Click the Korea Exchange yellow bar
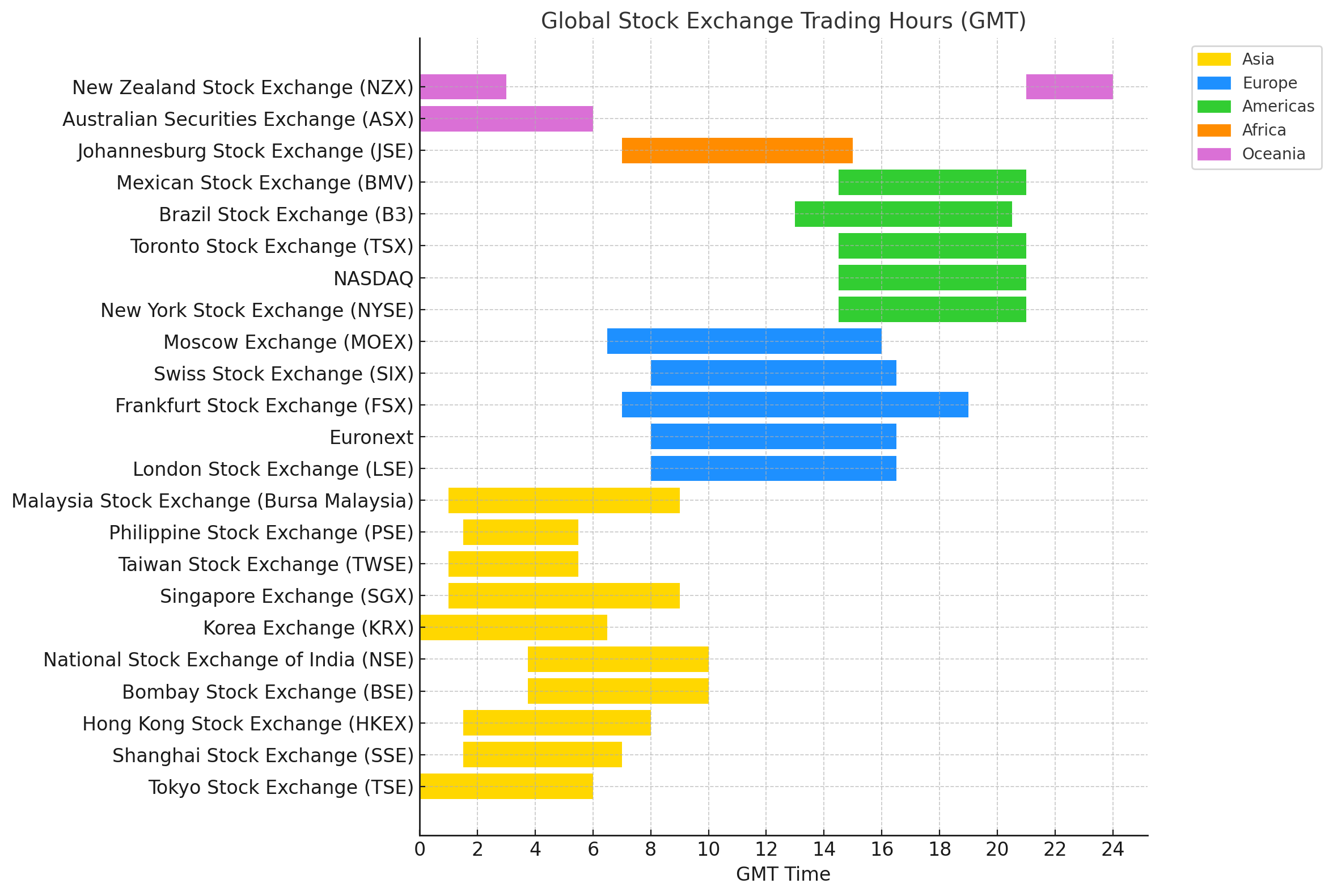This screenshot has height=896, width=1333. (x=513, y=627)
